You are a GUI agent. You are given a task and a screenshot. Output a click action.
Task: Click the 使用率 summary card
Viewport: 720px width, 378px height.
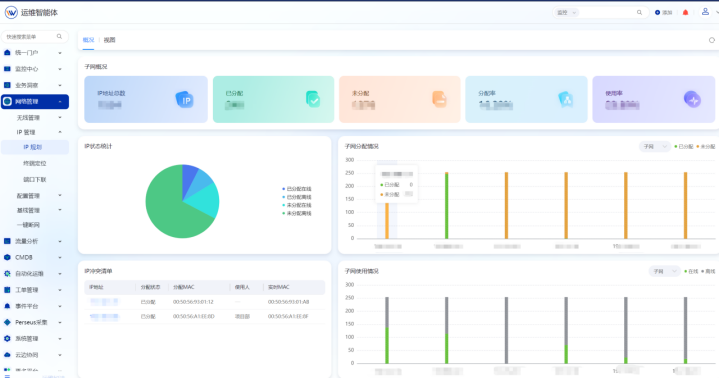pyautogui.click(x=653, y=99)
